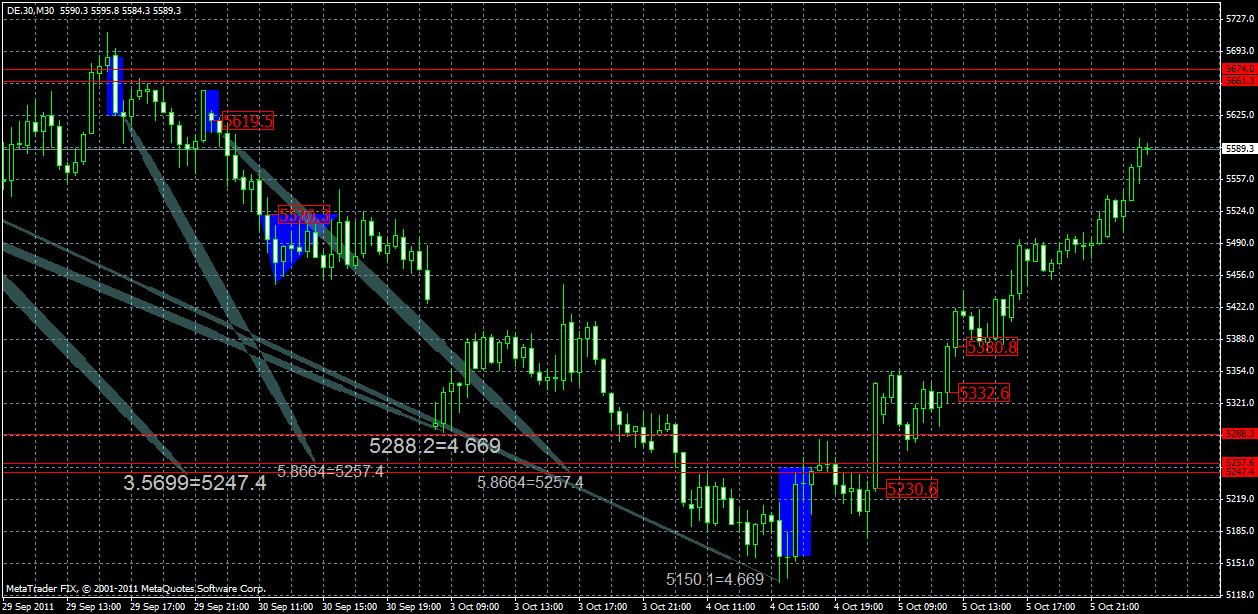Click the '5 Oct 09:00' time axis label
This screenshot has width=1258, height=614.
[x=924, y=607]
